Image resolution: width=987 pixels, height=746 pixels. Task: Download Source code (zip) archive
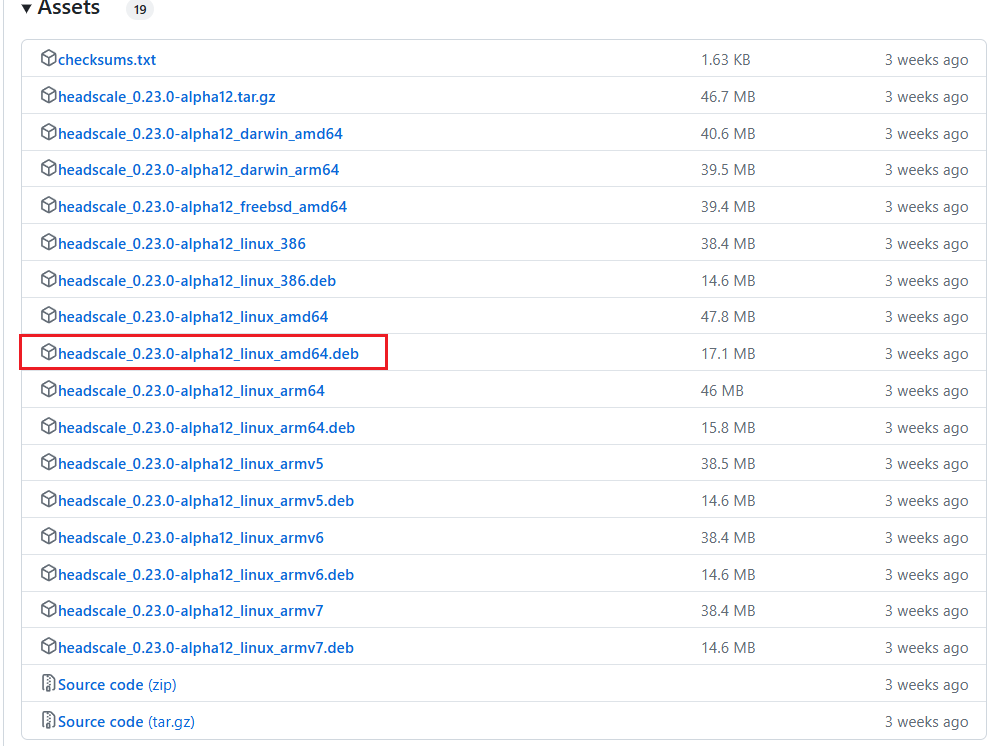(117, 685)
